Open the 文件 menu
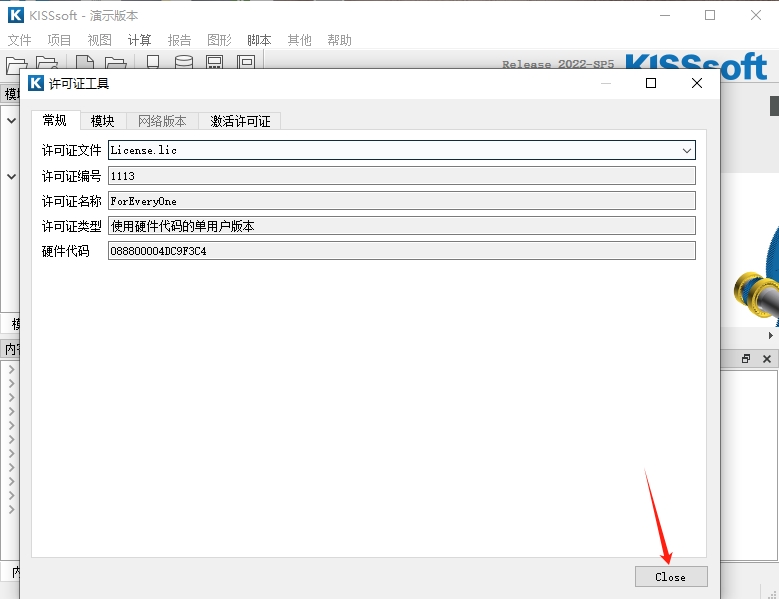The height and width of the screenshot is (599, 779). pyautogui.click(x=19, y=40)
